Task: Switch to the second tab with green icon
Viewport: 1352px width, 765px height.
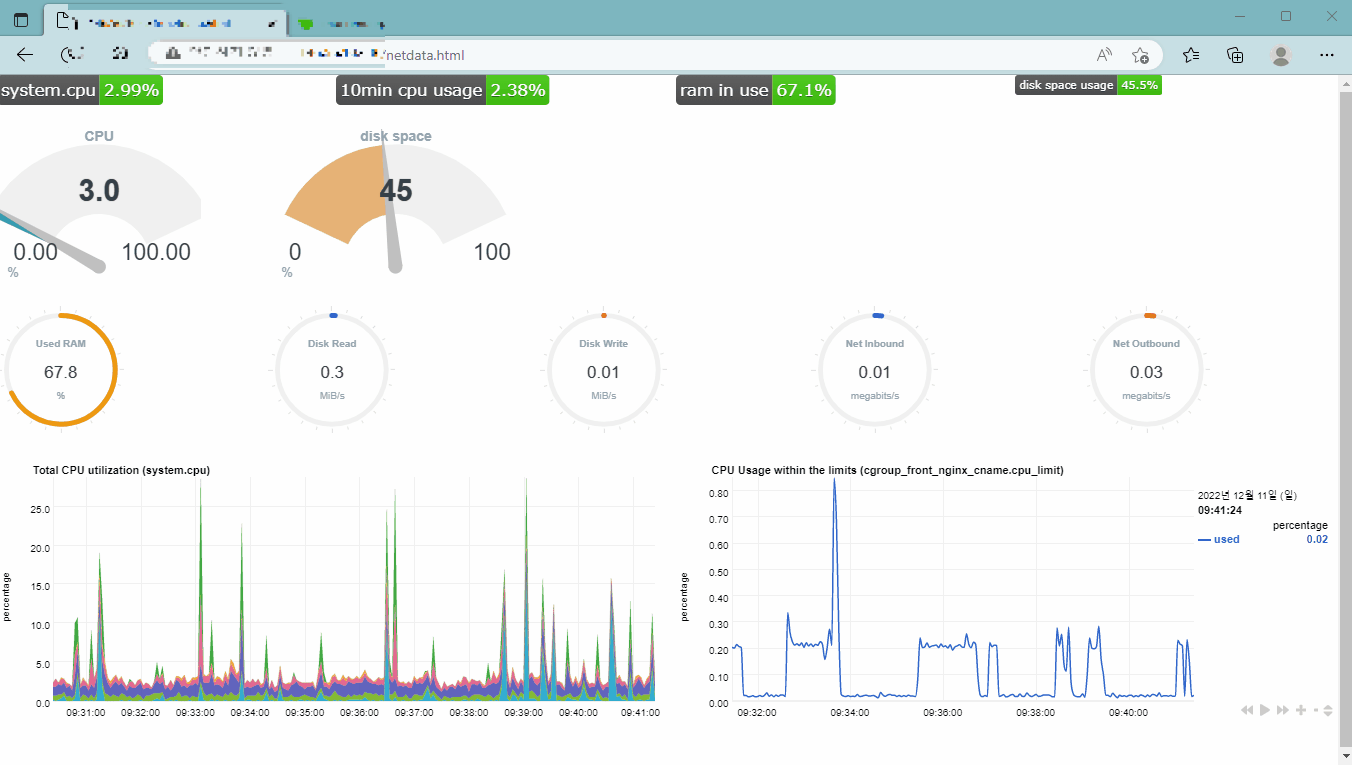Action: click(340, 22)
